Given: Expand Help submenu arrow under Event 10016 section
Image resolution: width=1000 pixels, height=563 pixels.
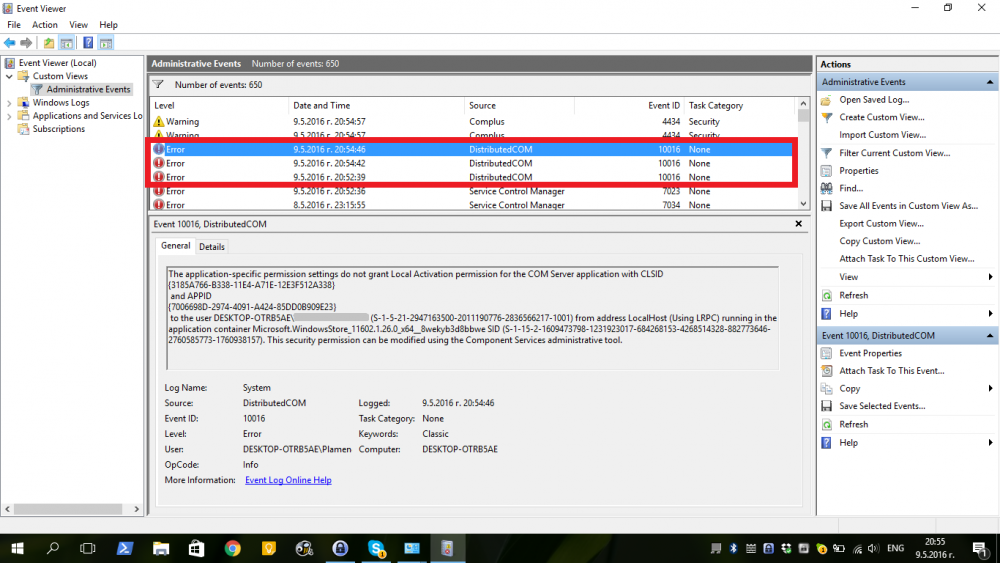Looking at the screenshot, I should tap(990, 442).
